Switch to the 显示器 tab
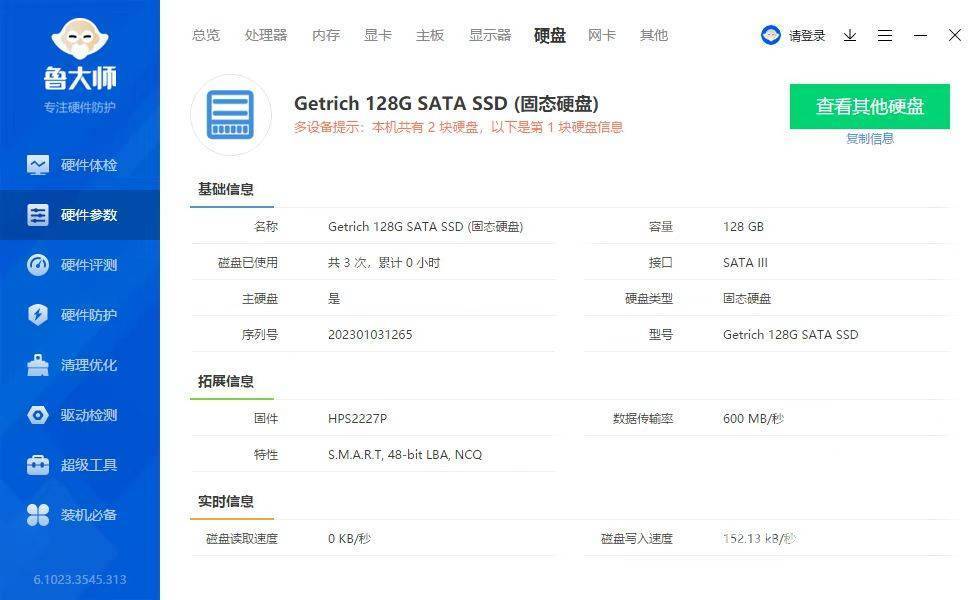This screenshot has width=980, height=600. coord(490,35)
